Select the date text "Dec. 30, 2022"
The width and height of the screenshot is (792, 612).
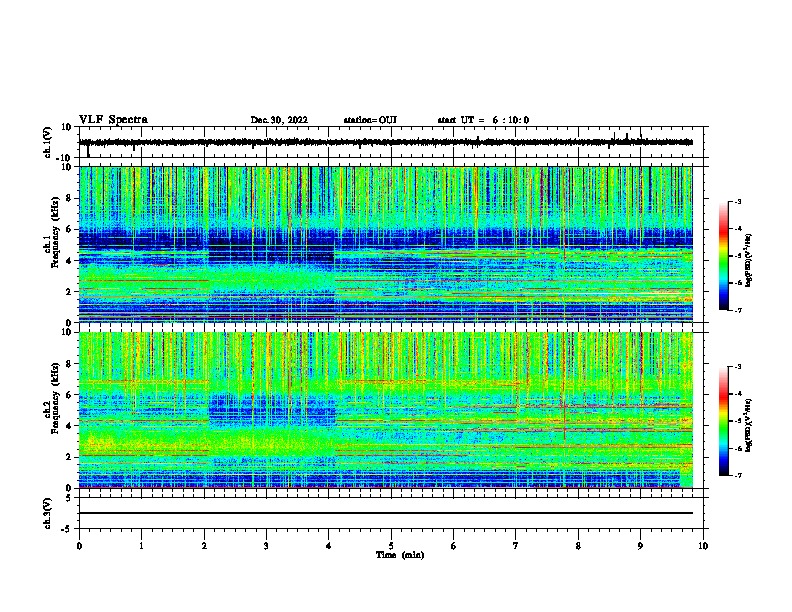click(279, 120)
